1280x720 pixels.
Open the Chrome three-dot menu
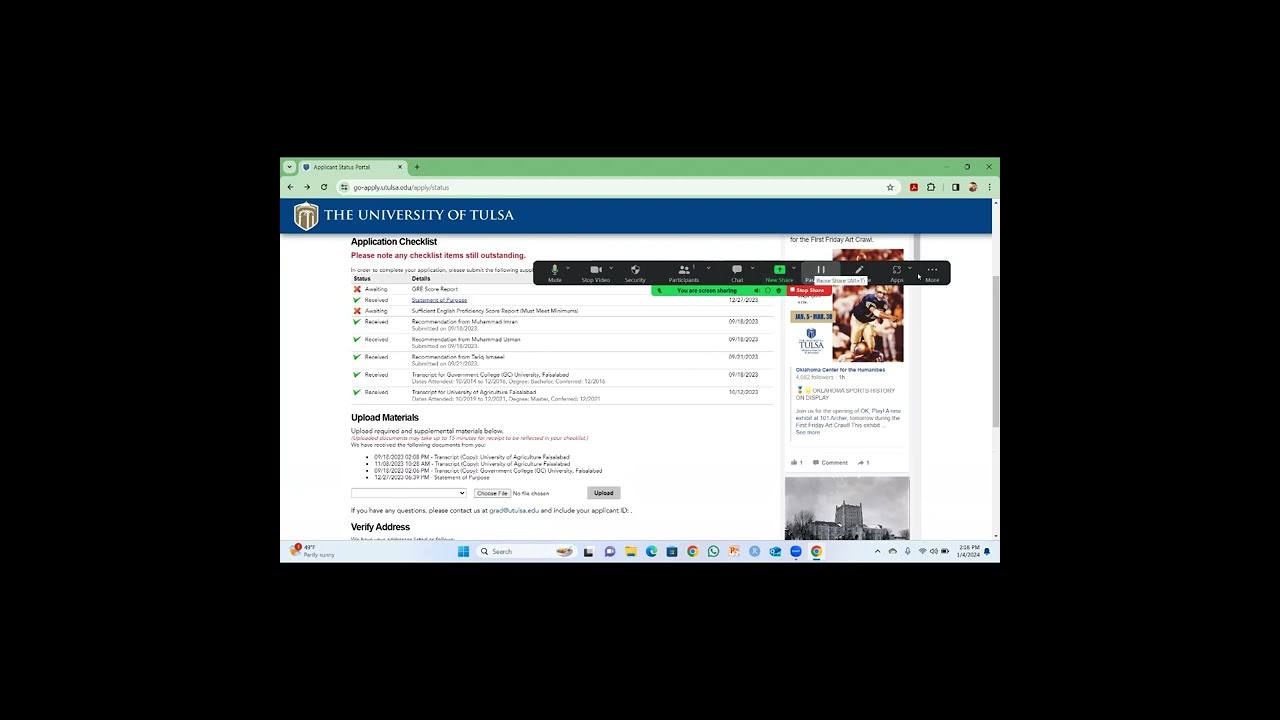[989, 187]
